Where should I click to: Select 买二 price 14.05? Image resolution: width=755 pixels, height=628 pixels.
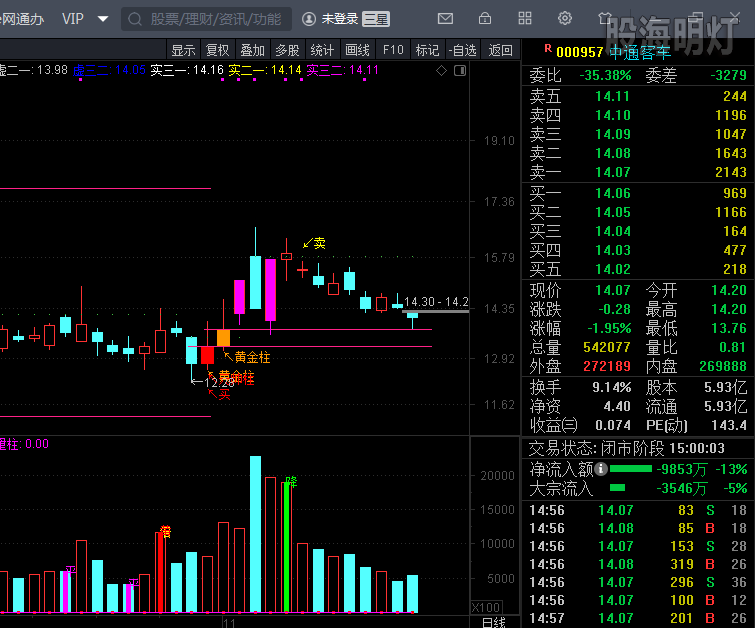[612, 212]
